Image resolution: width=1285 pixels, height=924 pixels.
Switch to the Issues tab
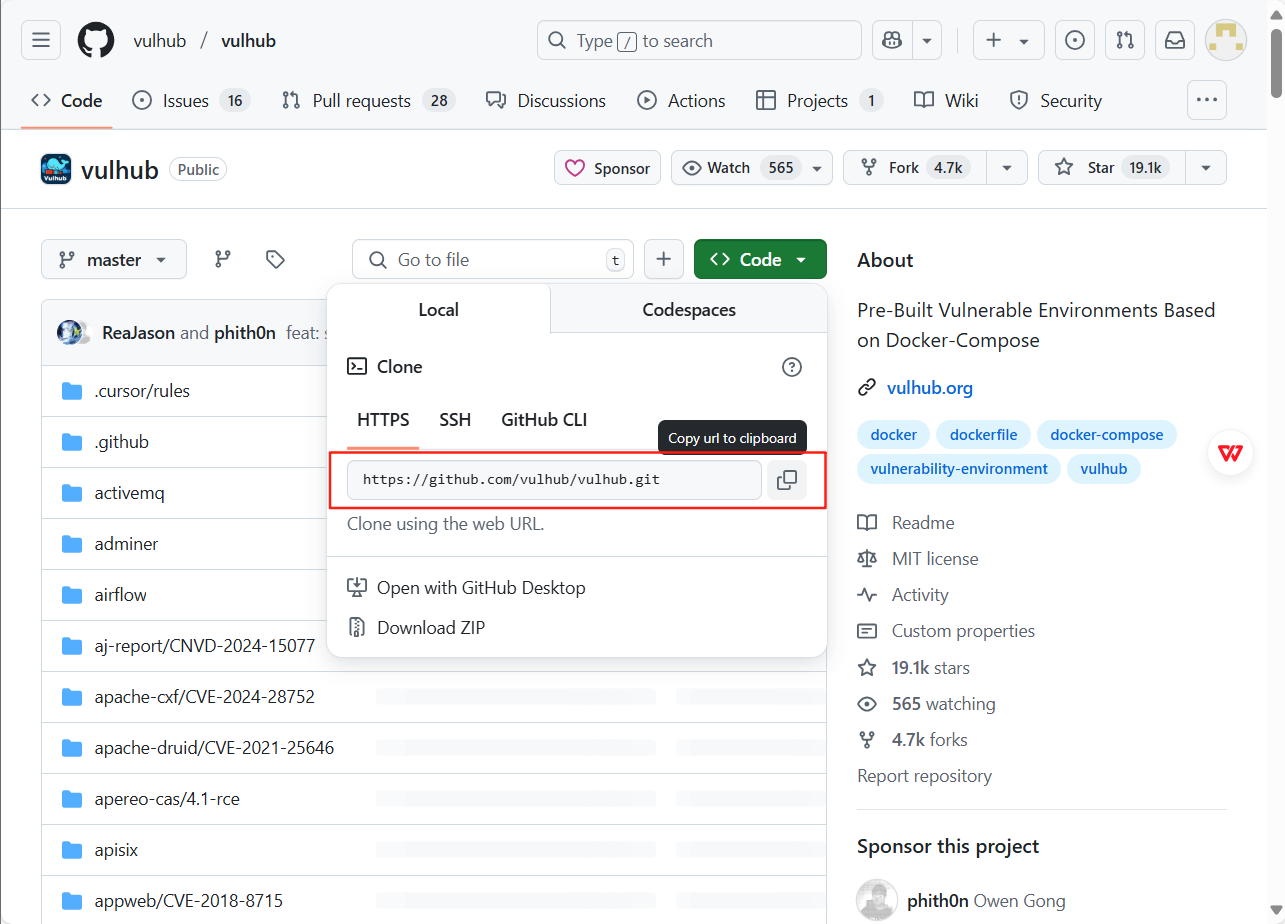(191, 100)
